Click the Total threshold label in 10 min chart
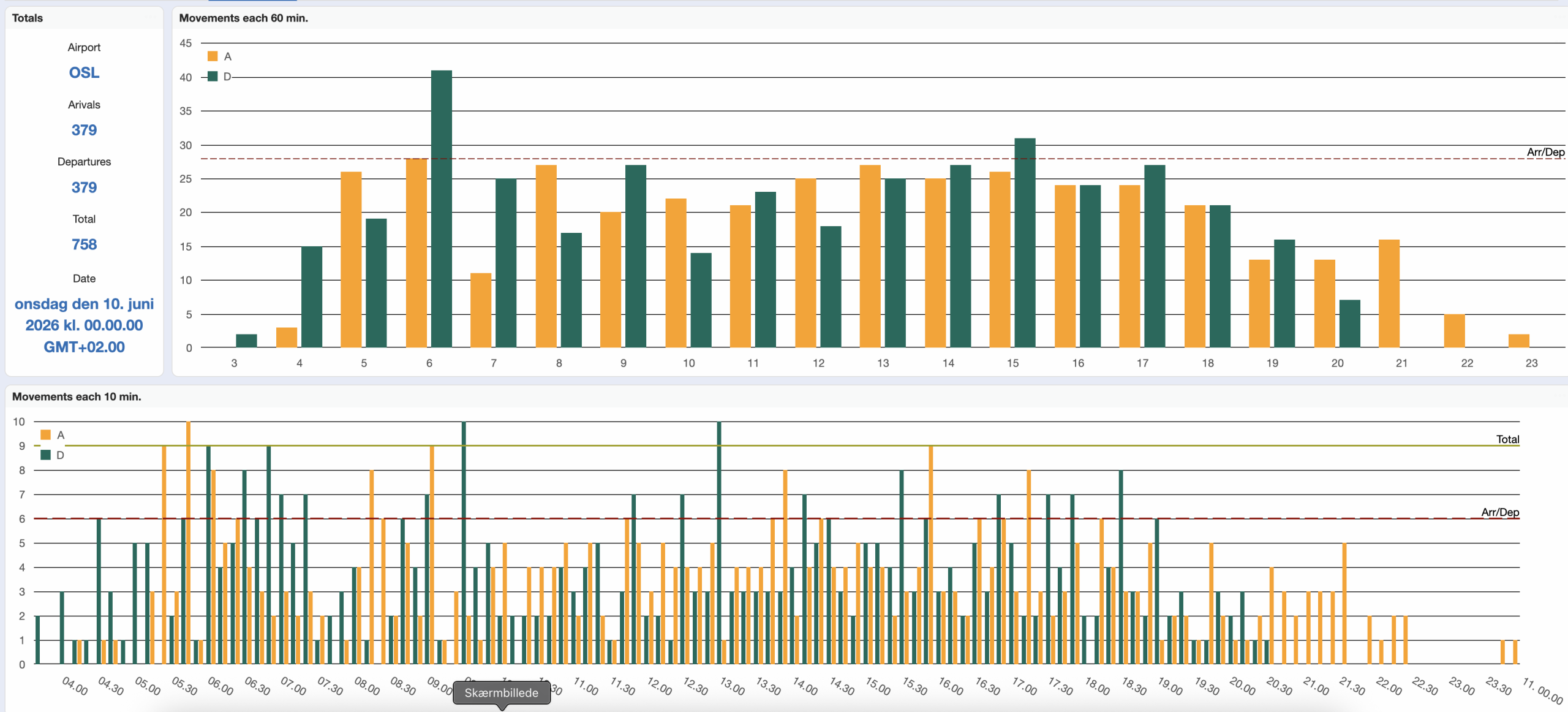Screen dimensions: 1568x712 (1507, 439)
